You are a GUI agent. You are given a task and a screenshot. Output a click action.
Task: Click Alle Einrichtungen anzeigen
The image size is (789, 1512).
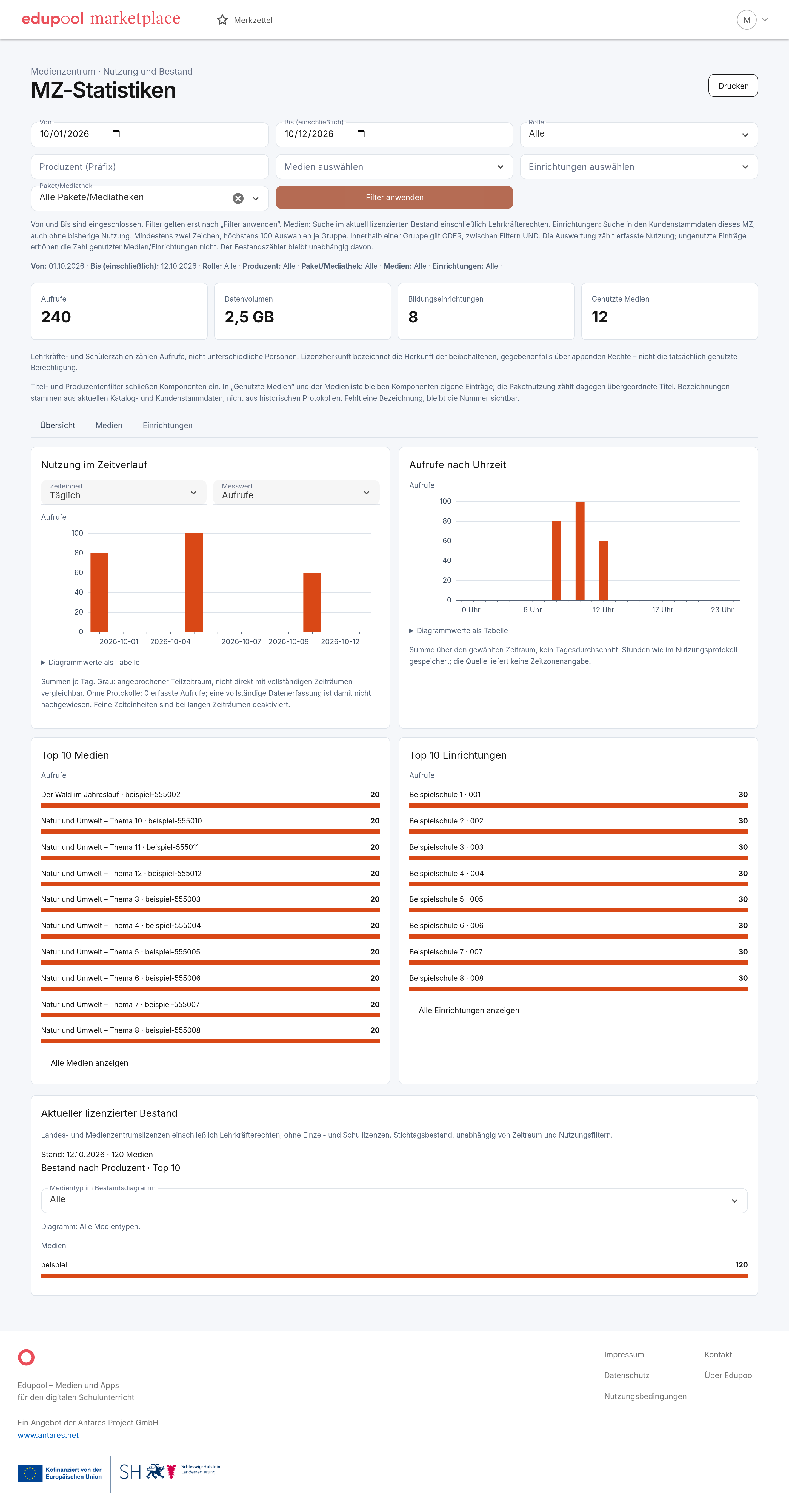[x=469, y=1011]
